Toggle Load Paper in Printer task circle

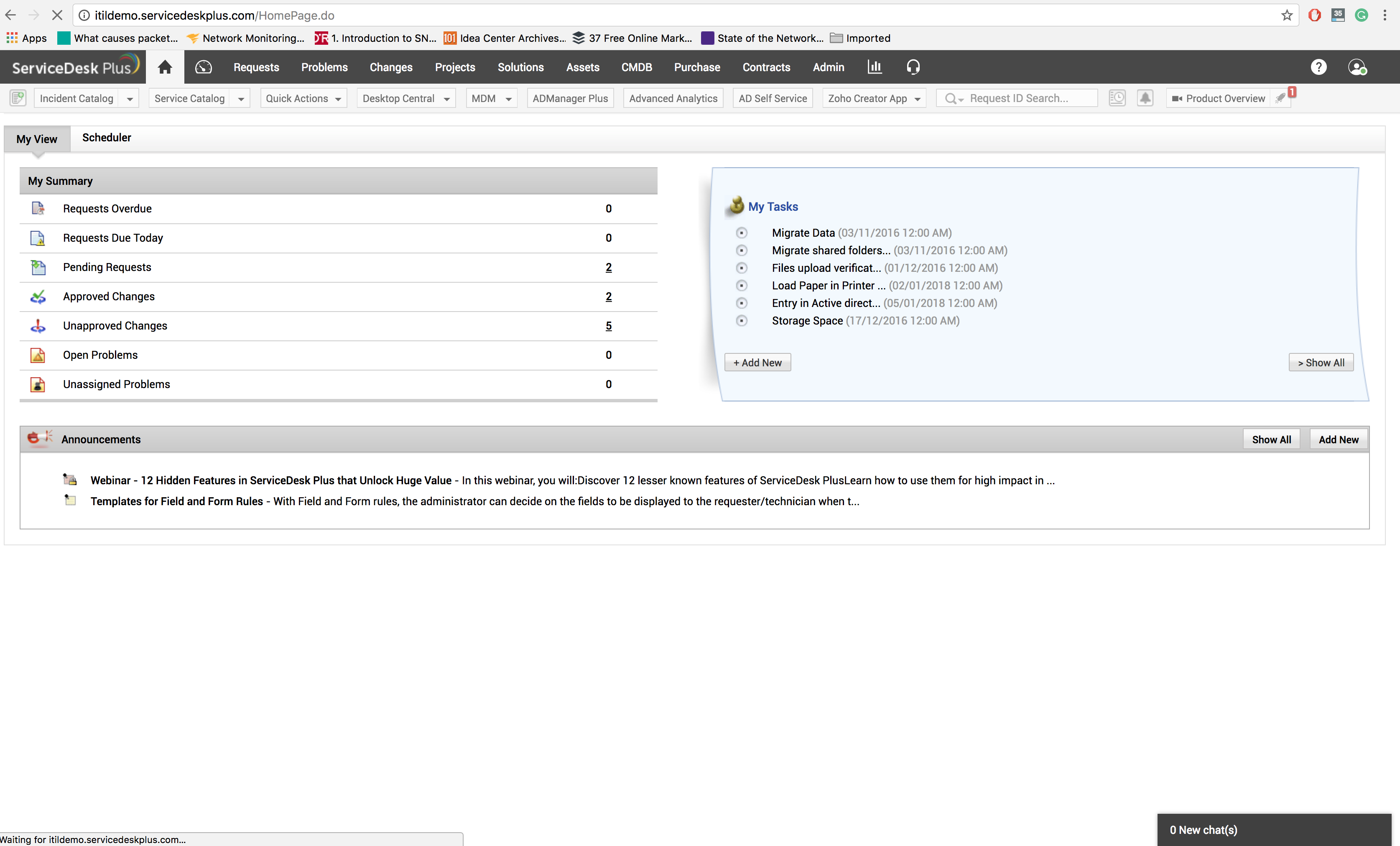[742, 285]
